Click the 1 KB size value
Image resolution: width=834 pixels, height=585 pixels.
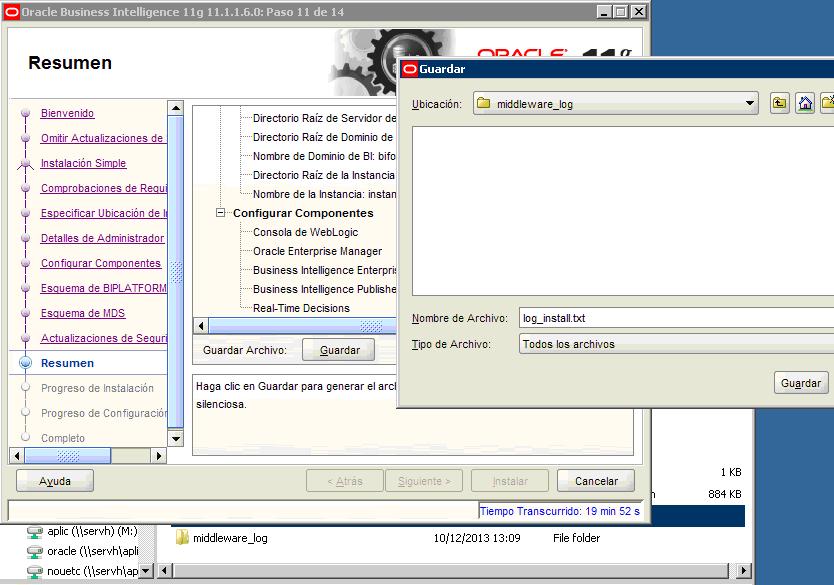pyautogui.click(x=731, y=472)
